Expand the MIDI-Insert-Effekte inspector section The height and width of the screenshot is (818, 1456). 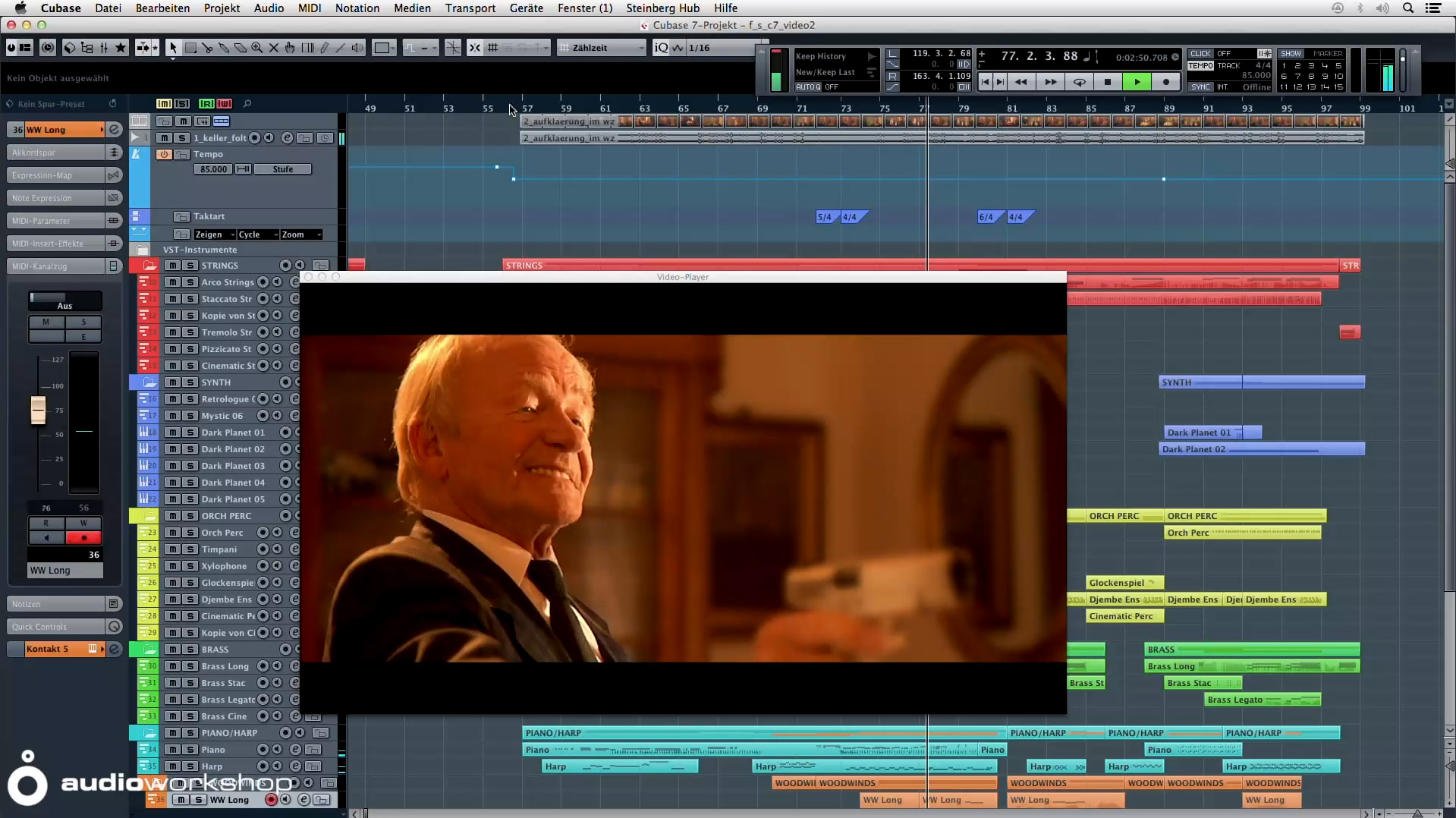pos(56,244)
